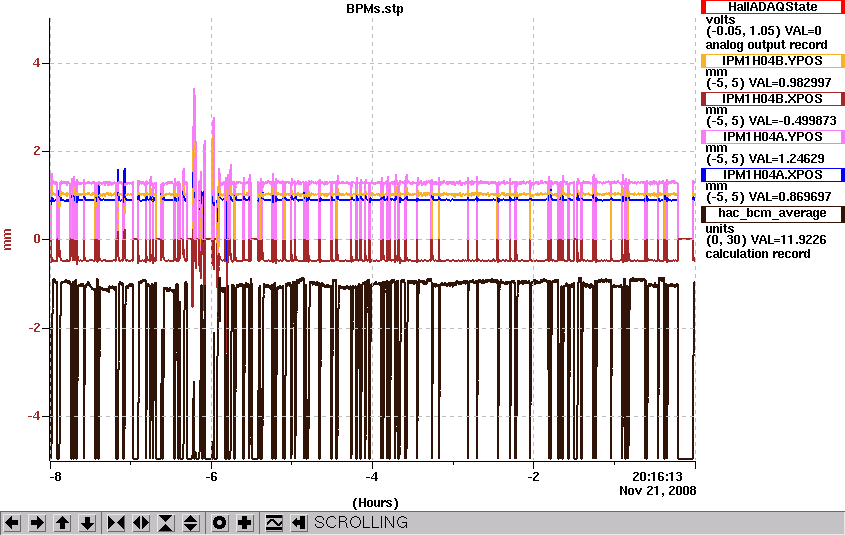845x535 pixels.
Task: Click the waveform graph mode icon
Action: click(274, 523)
